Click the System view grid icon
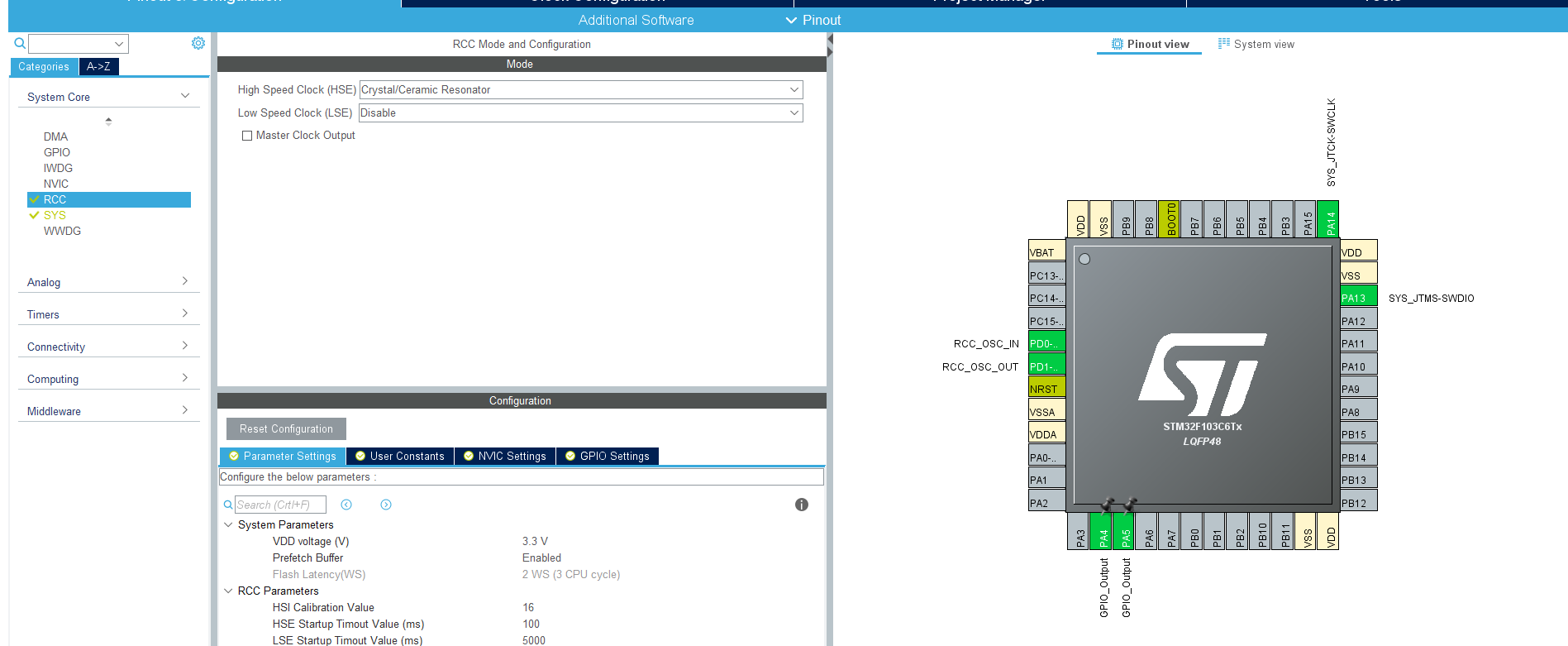The image size is (1568, 646). pos(1224,44)
